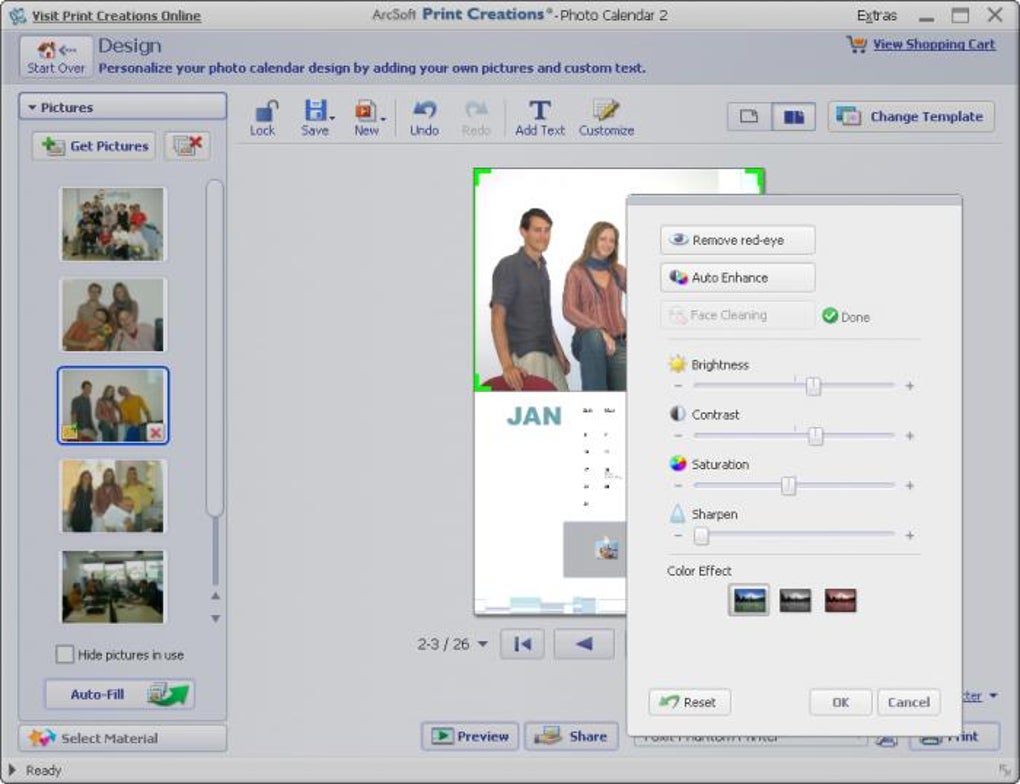Image resolution: width=1020 pixels, height=784 pixels.
Task: Click the brightness minus icon
Action: point(678,386)
